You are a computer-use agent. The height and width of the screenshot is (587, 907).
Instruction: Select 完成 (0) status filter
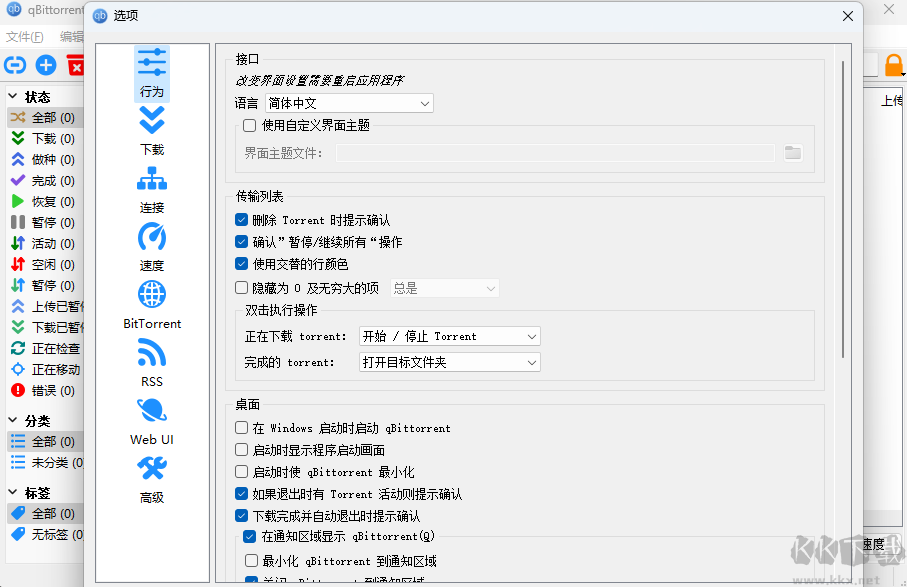(x=45, y=180)
